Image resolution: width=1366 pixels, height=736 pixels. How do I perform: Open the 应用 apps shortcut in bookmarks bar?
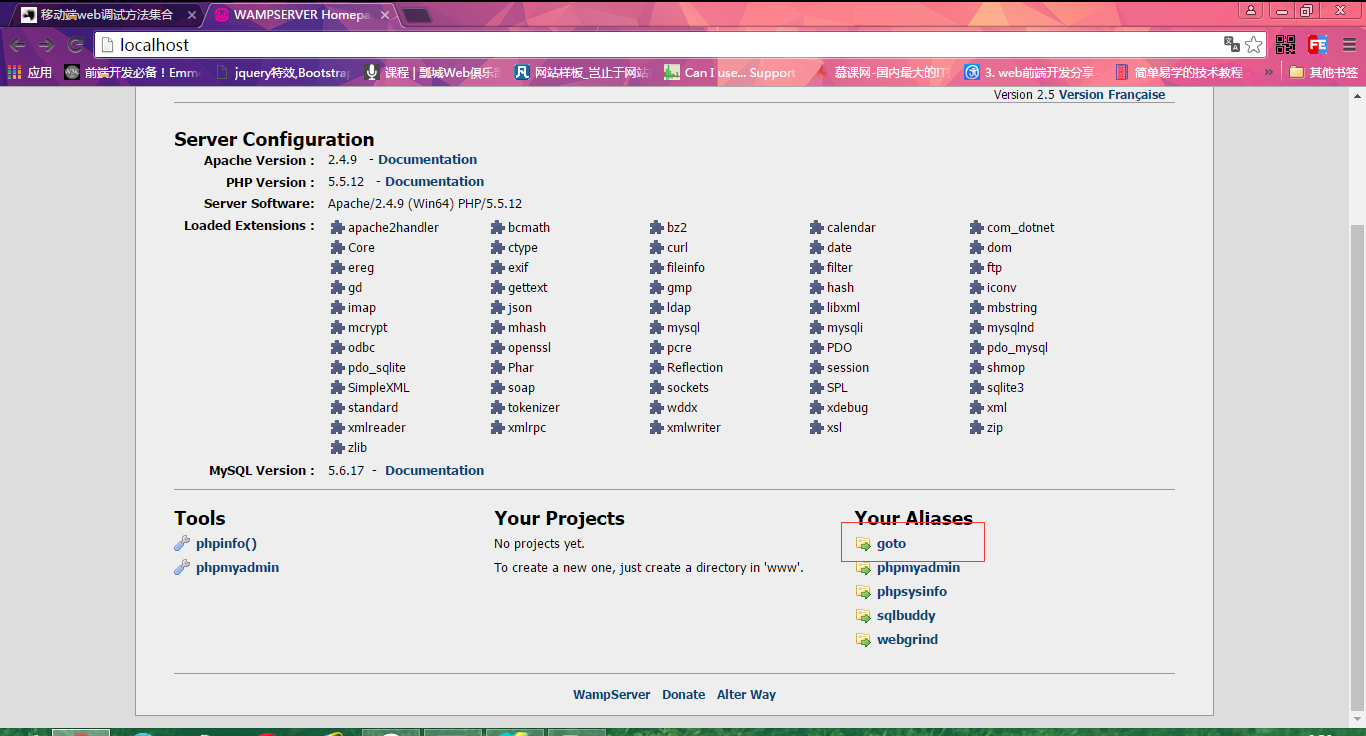click(x=30, y=72)
